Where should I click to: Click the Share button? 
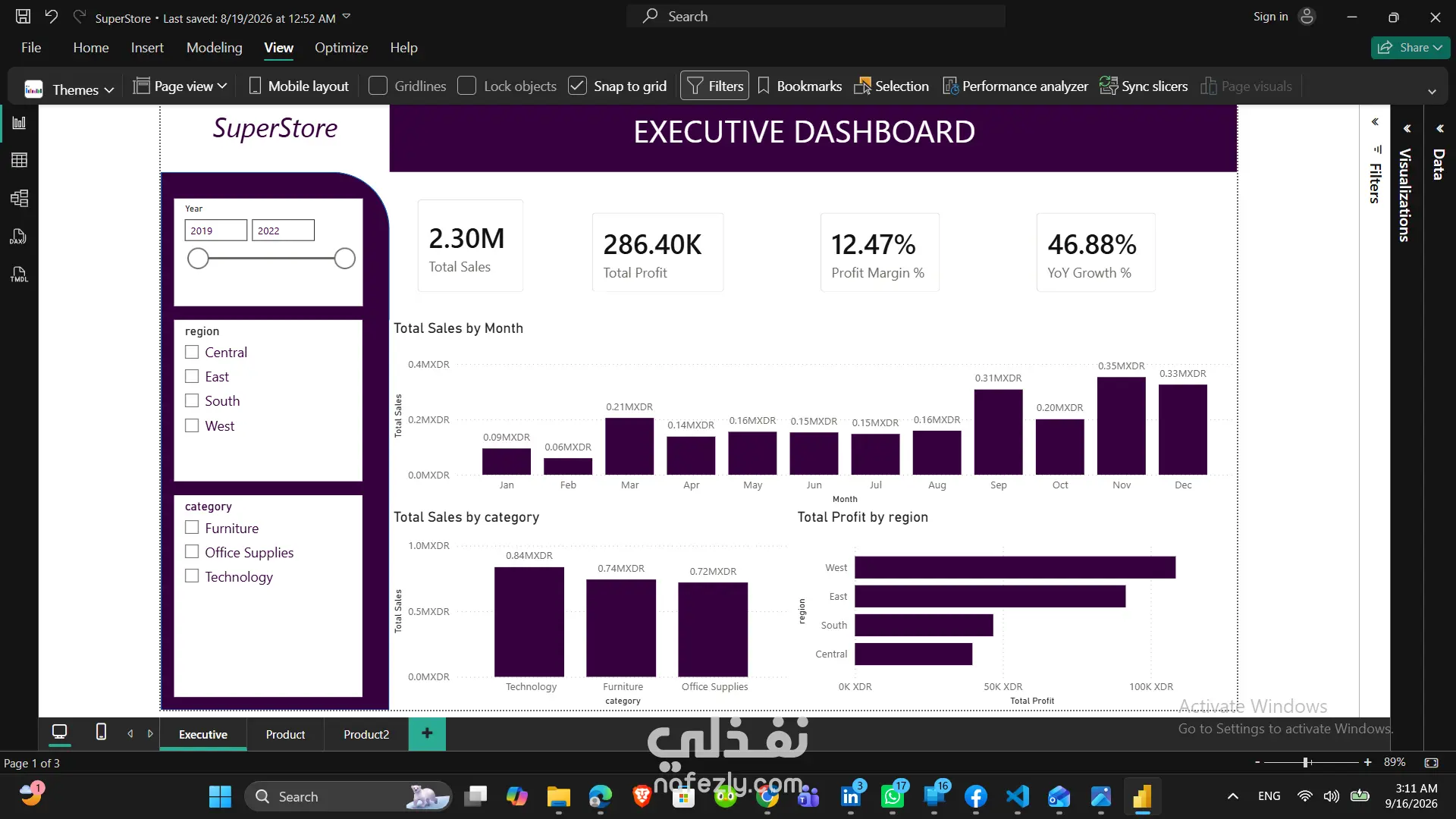(1410, 48)
